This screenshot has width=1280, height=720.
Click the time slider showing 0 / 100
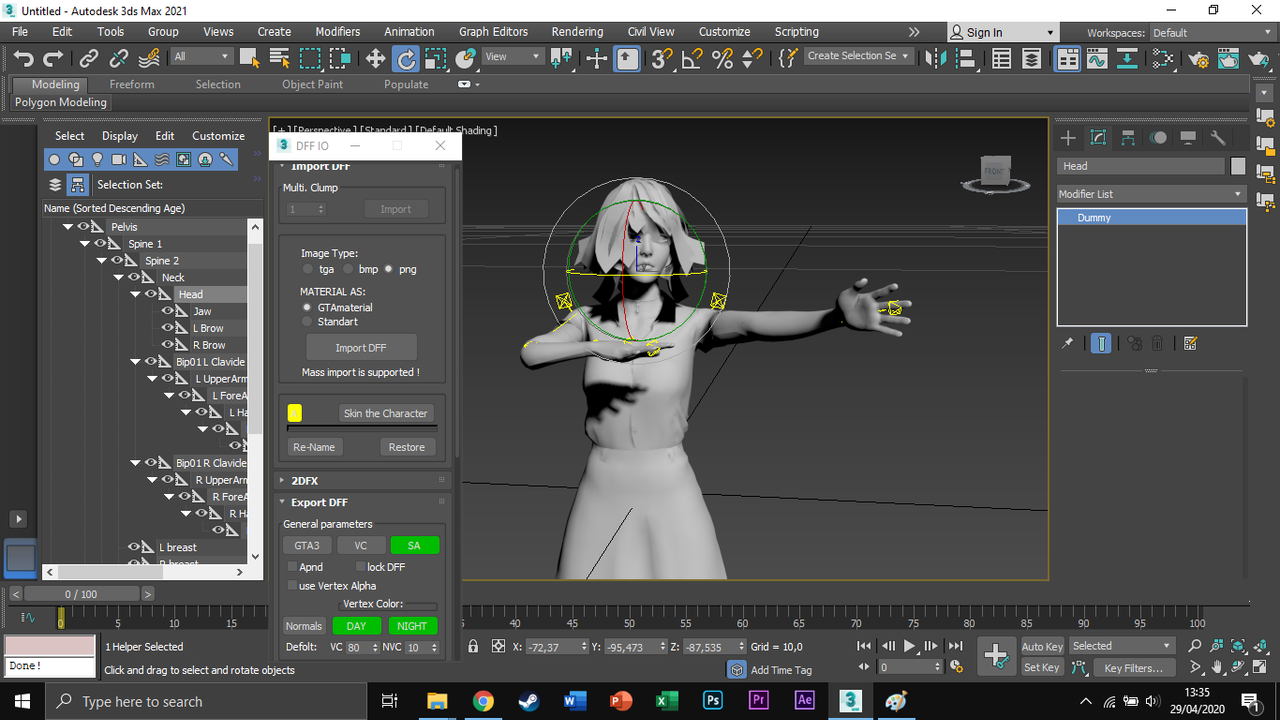pos(81,594)
